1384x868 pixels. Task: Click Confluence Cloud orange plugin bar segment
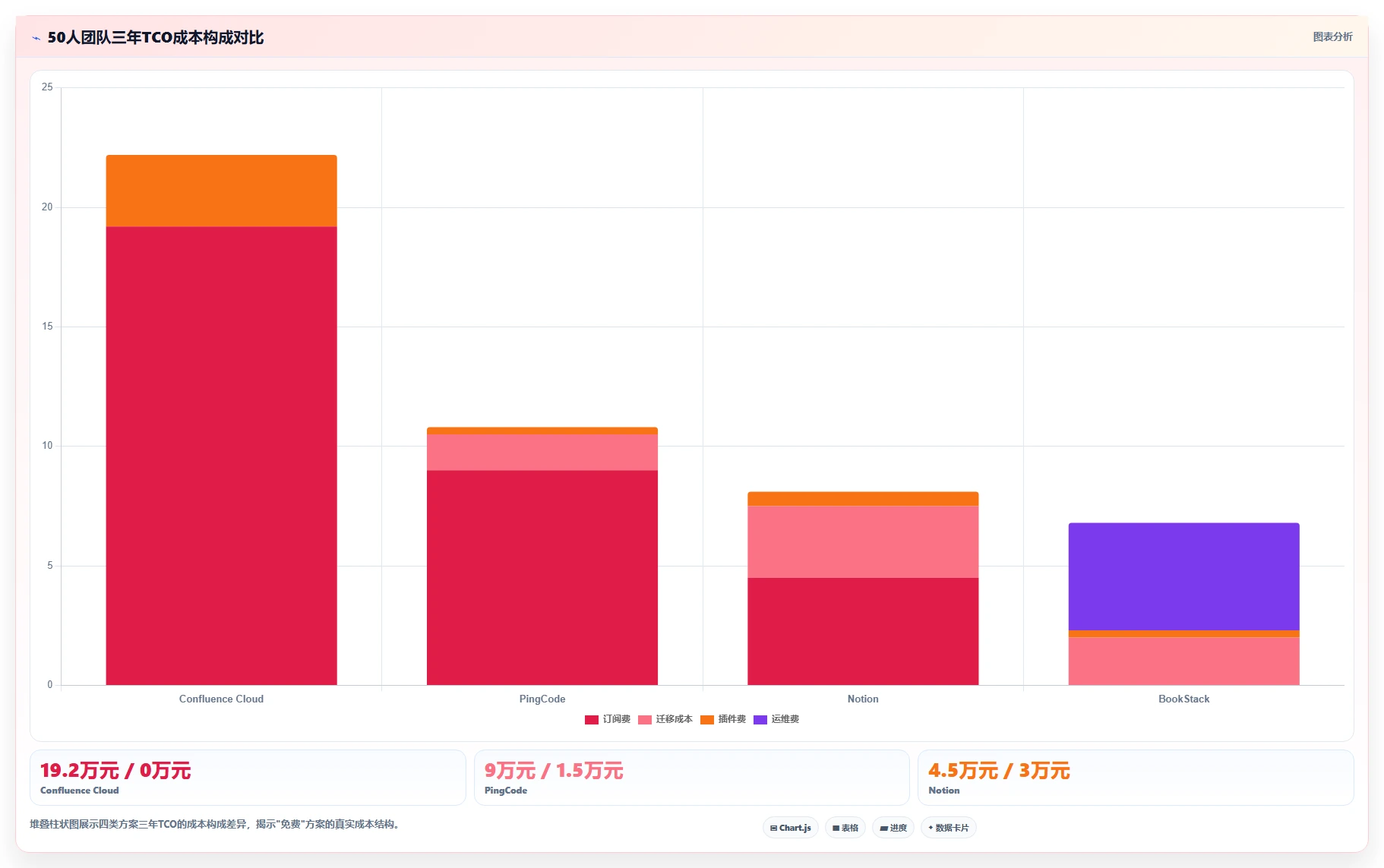[221, 191]
